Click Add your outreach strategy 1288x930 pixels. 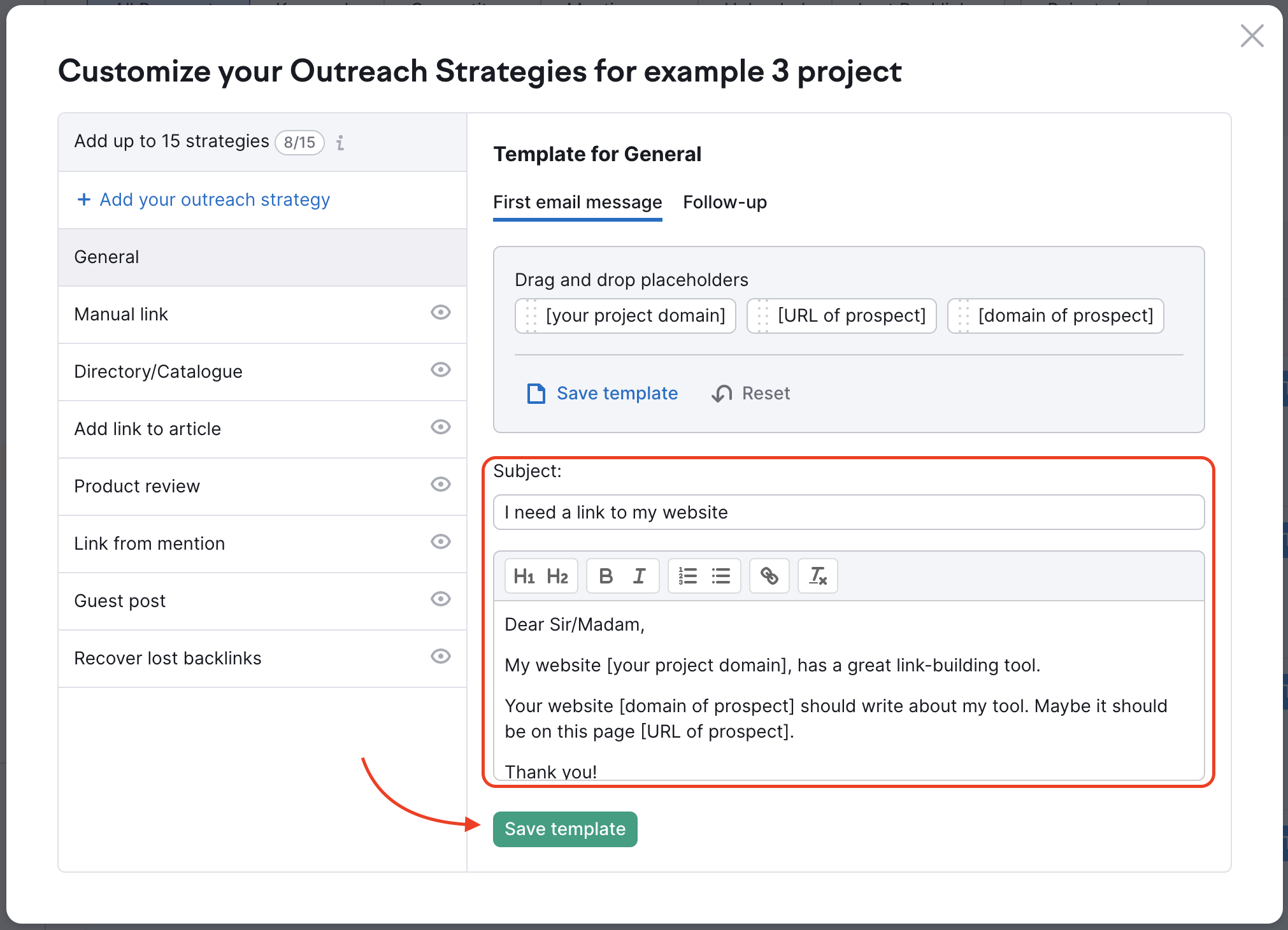pyautogui.click(x=214, y=199)
